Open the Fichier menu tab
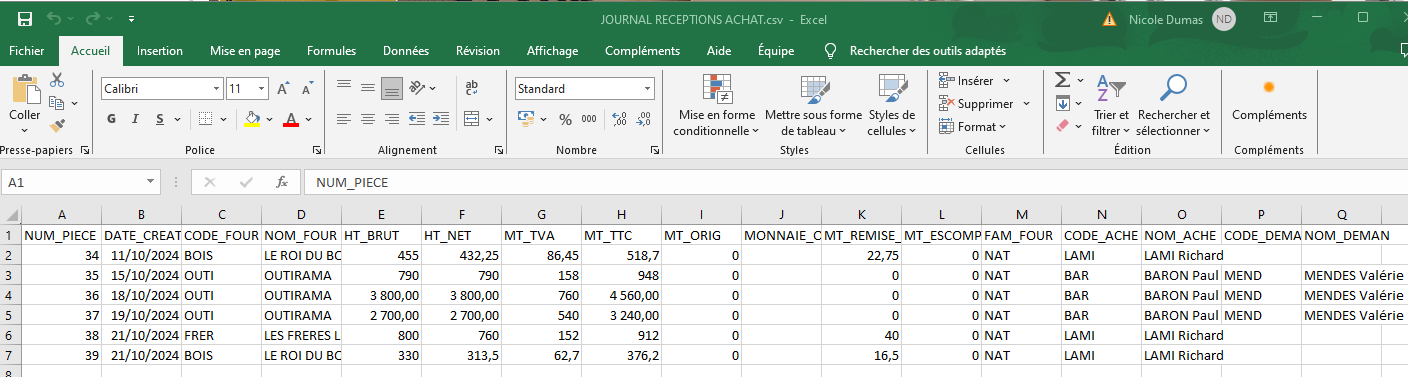The image size is (1408, 377). (27, 51)
